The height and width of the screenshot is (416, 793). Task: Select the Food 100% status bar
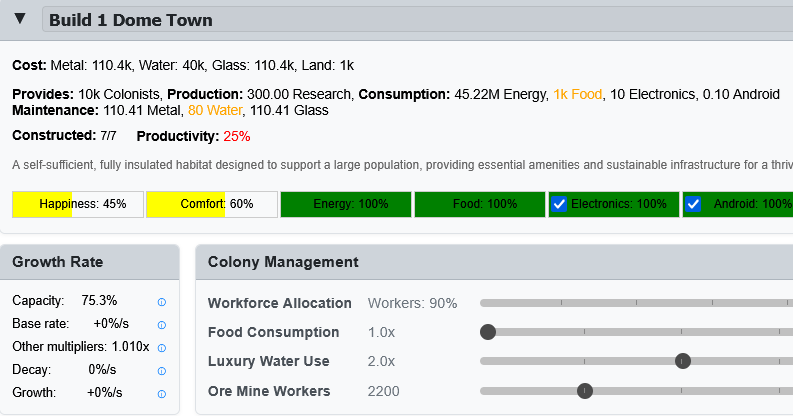pos(479,204)
